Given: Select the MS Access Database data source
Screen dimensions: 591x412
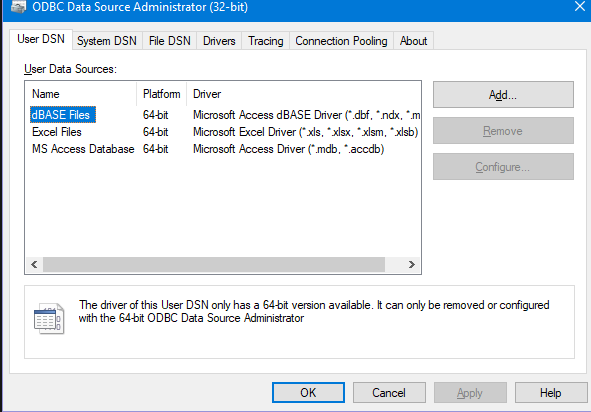Looking at the screenshot, I should pyautogui.click(x=83, y=149).
